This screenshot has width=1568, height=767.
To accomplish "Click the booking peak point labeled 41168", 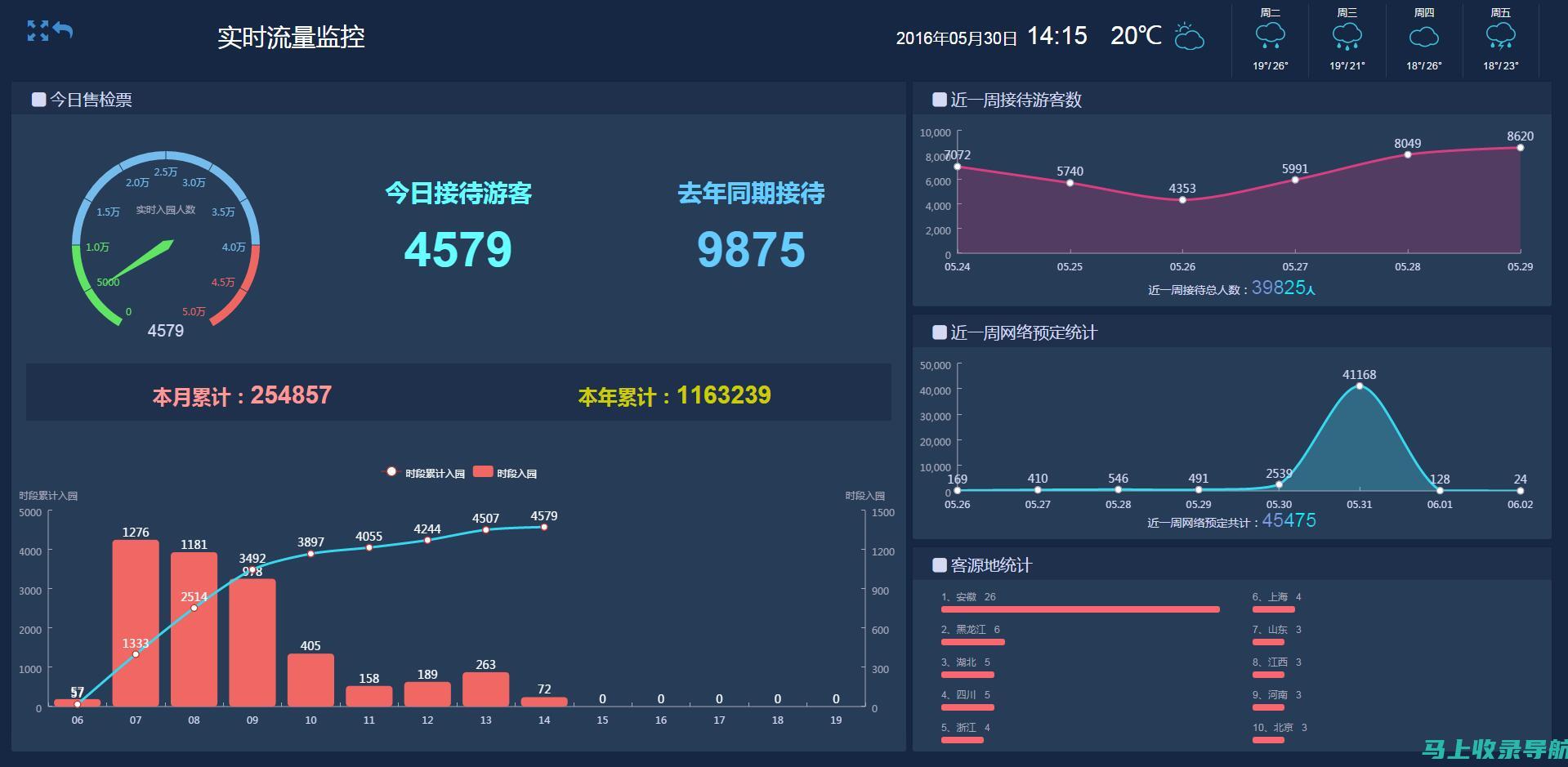I will (x=1360, y=386).
